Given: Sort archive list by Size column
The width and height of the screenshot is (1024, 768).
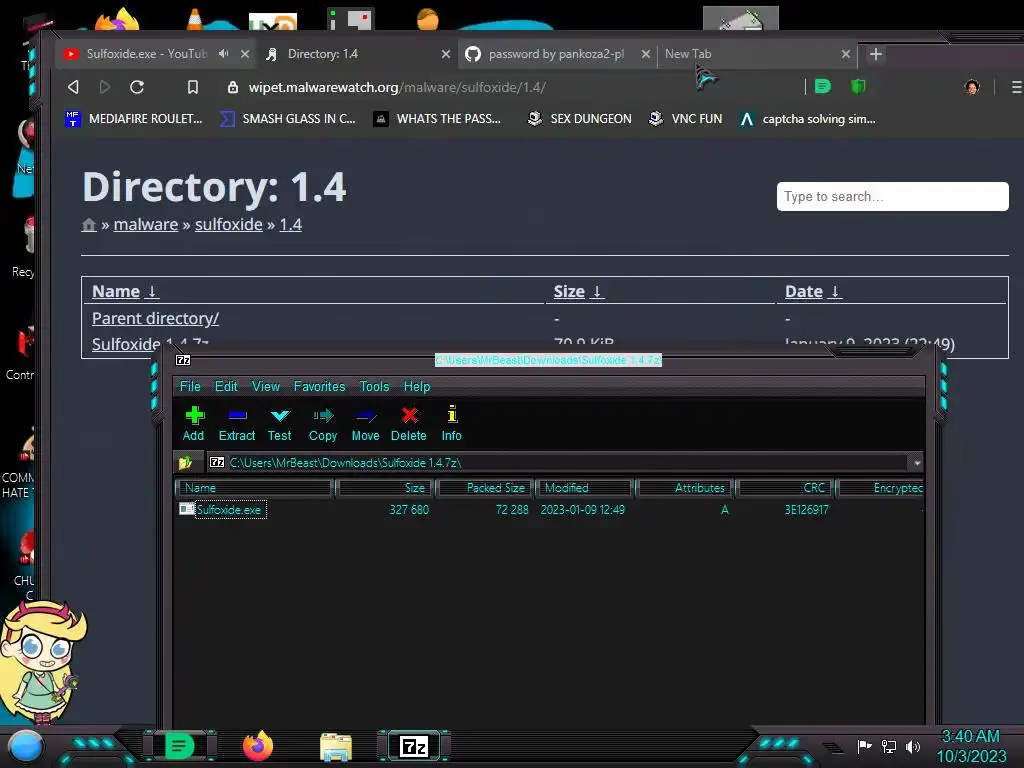Looking at the screenshot, I should click(384, 488).
